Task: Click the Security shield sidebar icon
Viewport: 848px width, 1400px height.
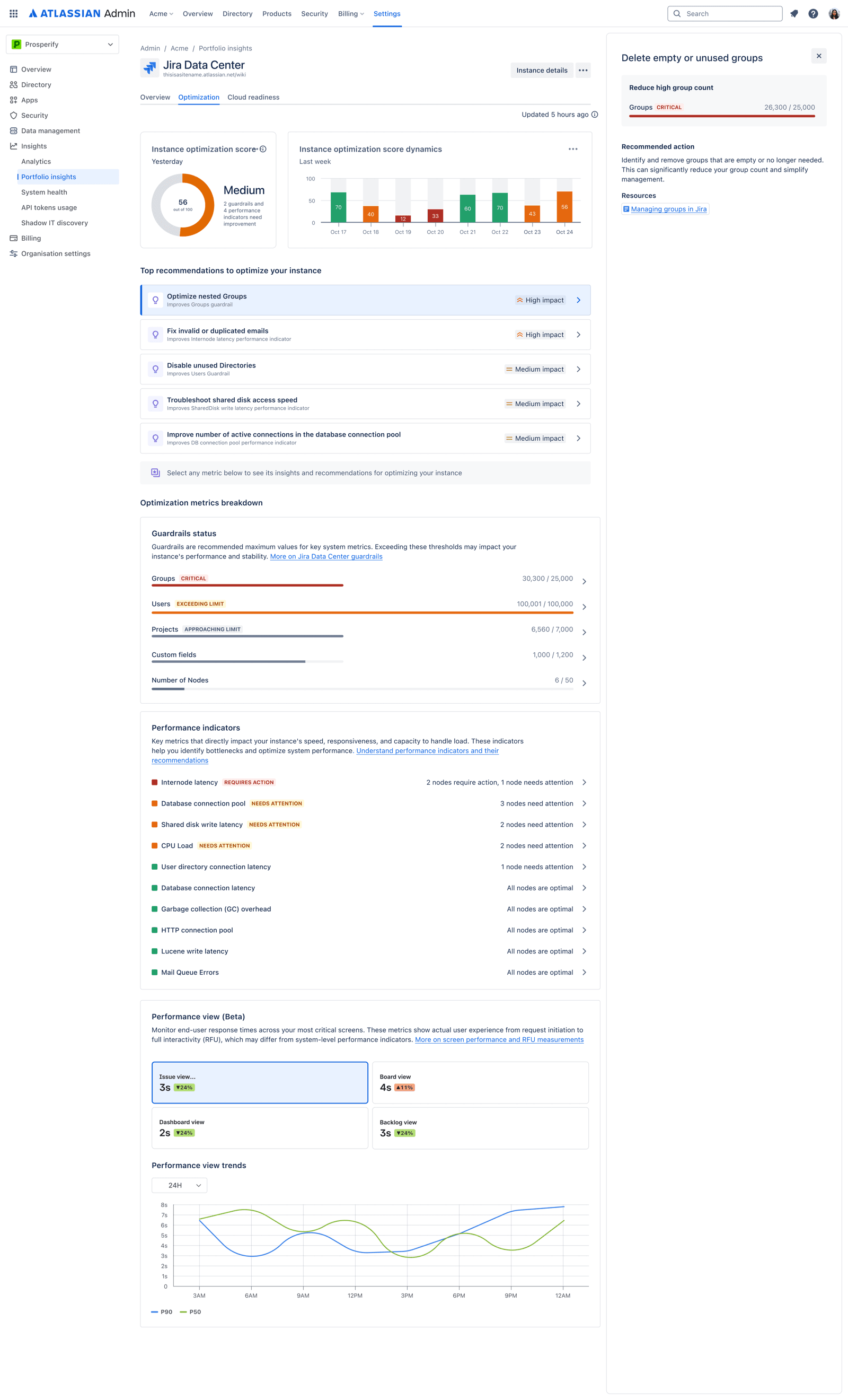Action: 14,116
